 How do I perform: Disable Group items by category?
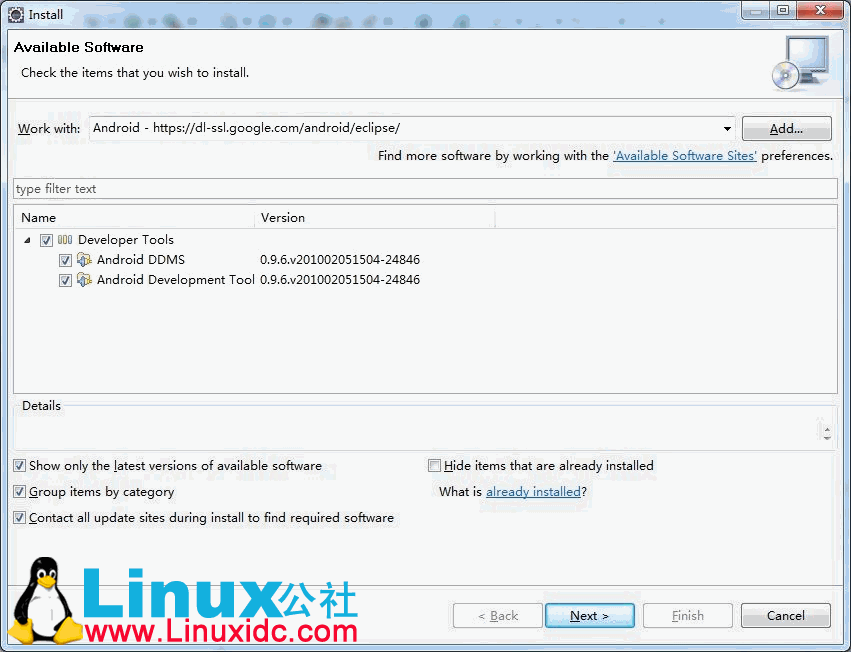pos(20,492)
